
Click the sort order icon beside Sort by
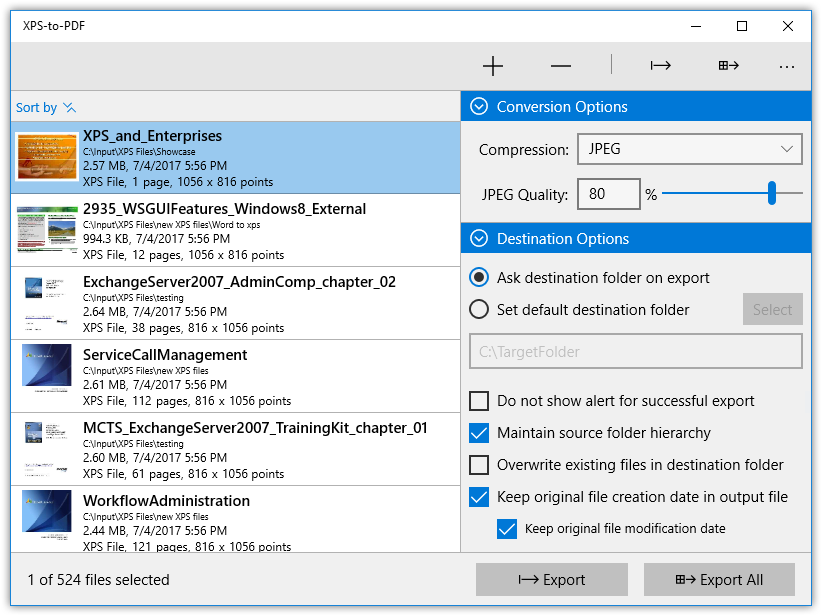point(69,107)
